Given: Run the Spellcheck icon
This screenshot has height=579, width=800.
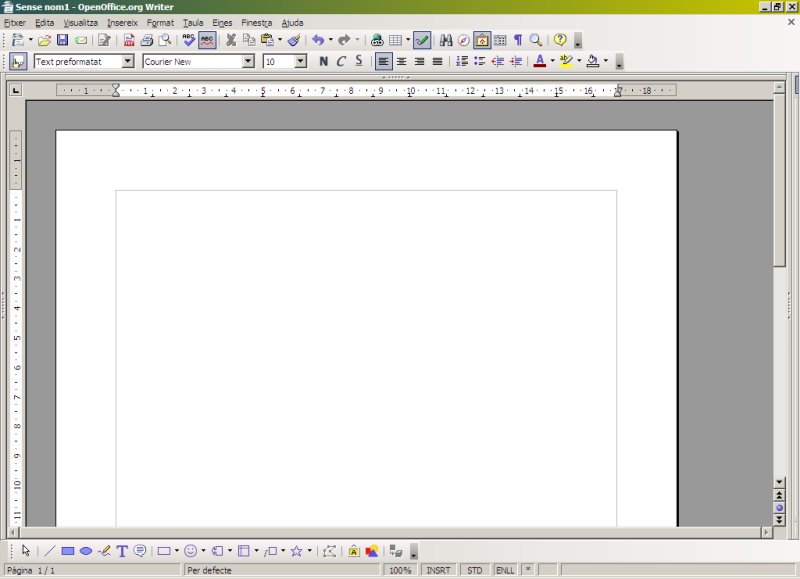Looking at the screenshot, I should click(x=189, y=40).
